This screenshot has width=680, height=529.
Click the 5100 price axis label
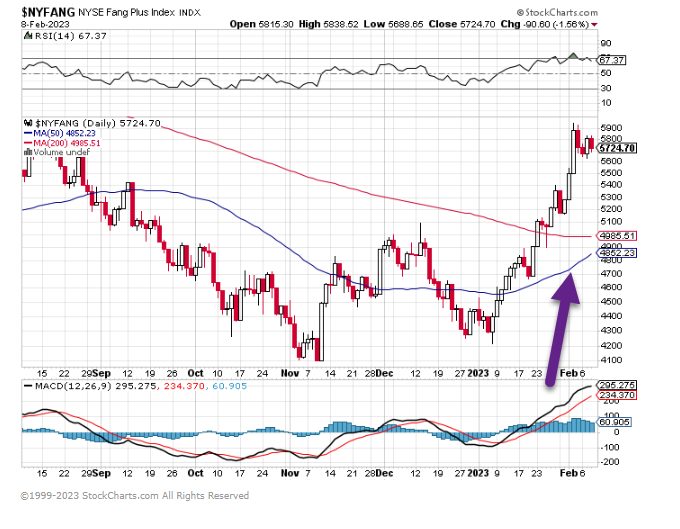(611, 222)
